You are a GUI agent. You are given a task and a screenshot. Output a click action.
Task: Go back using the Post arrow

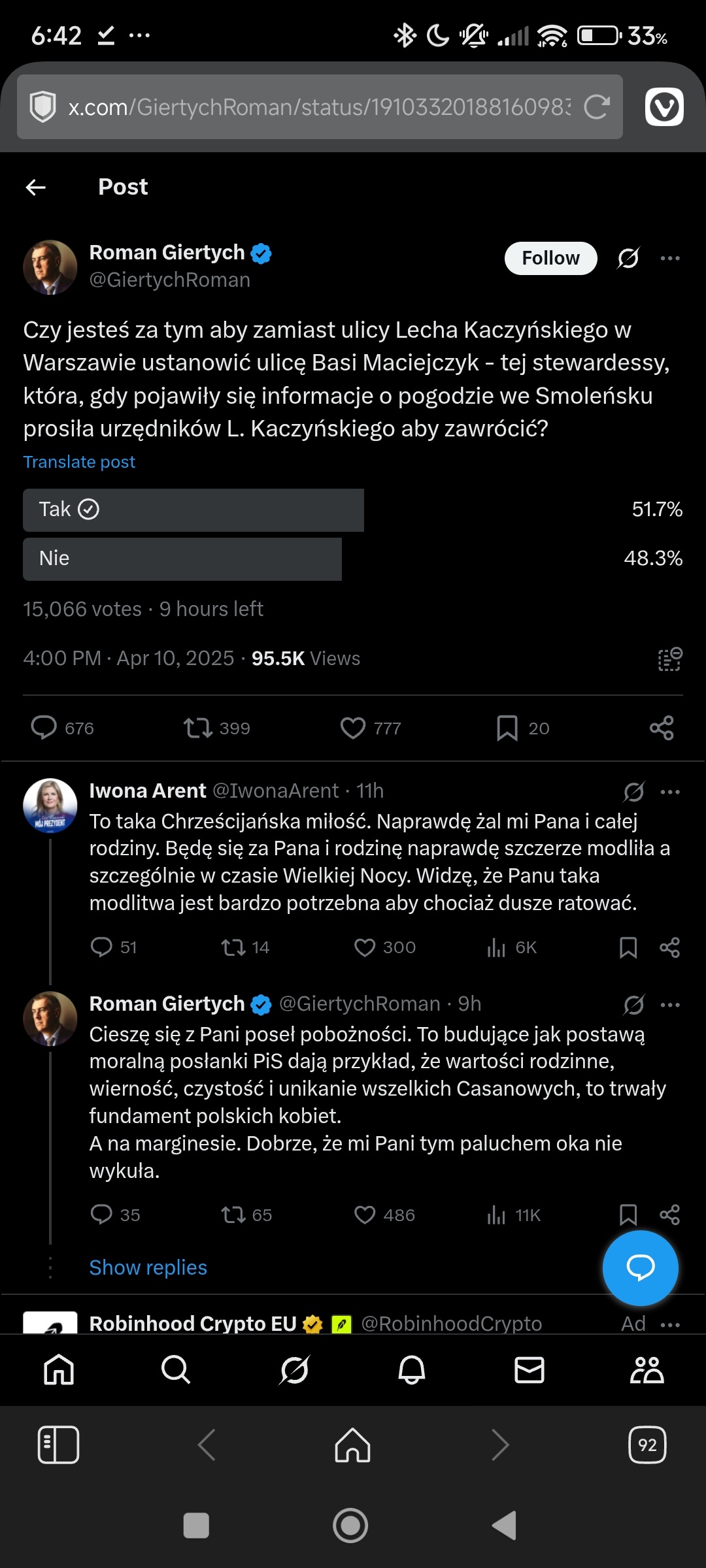tap(36, 188)
